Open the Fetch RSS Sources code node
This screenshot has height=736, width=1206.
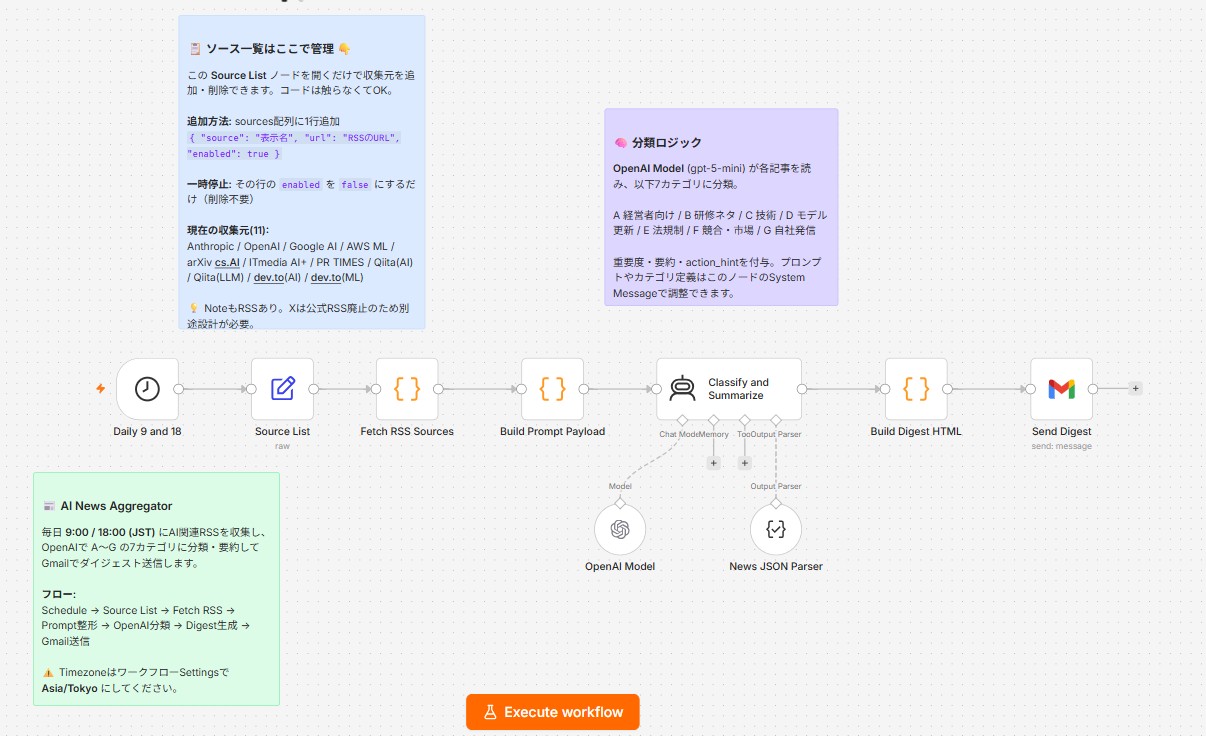(x=407, y=389)
